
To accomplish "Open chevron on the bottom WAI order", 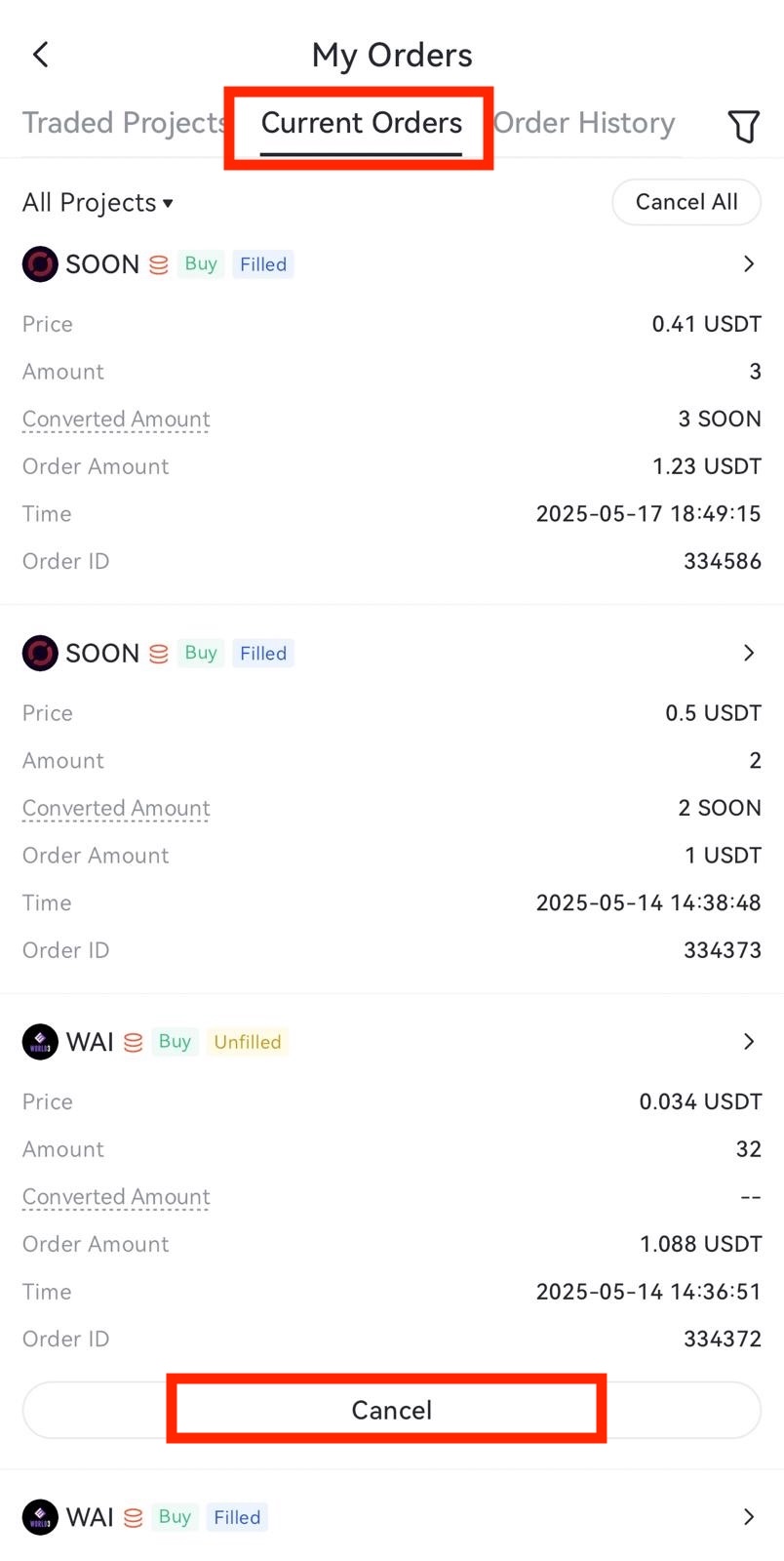I will pos(748,1517).
